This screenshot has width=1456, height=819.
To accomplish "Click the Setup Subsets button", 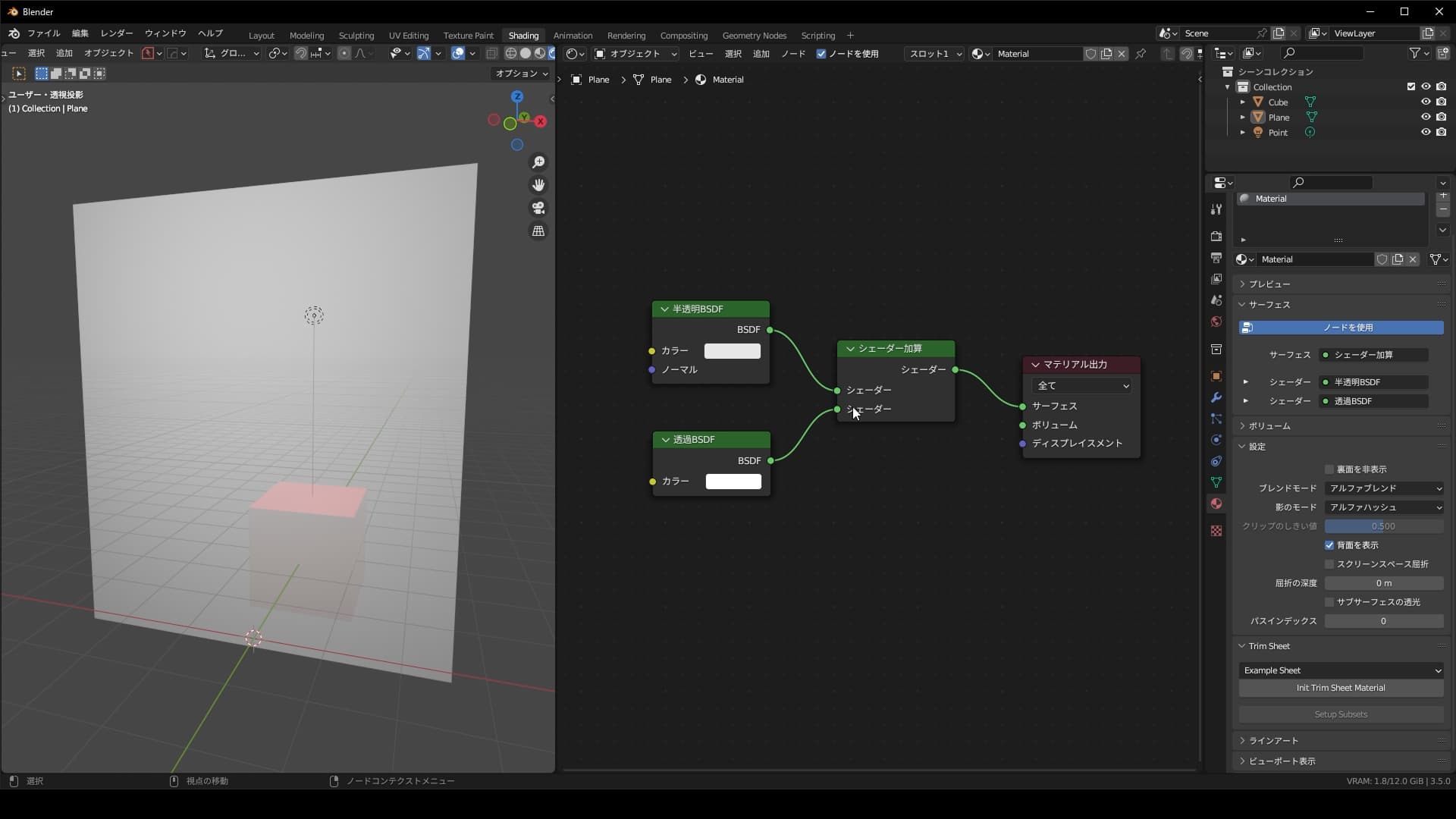I will pos(1341,714).
